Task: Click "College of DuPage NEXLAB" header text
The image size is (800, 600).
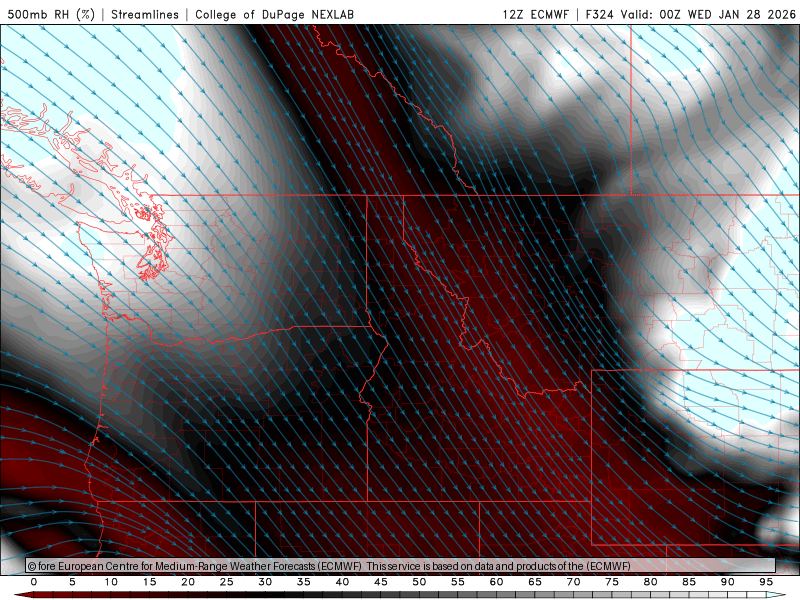Action: click(x=274, y=14)
